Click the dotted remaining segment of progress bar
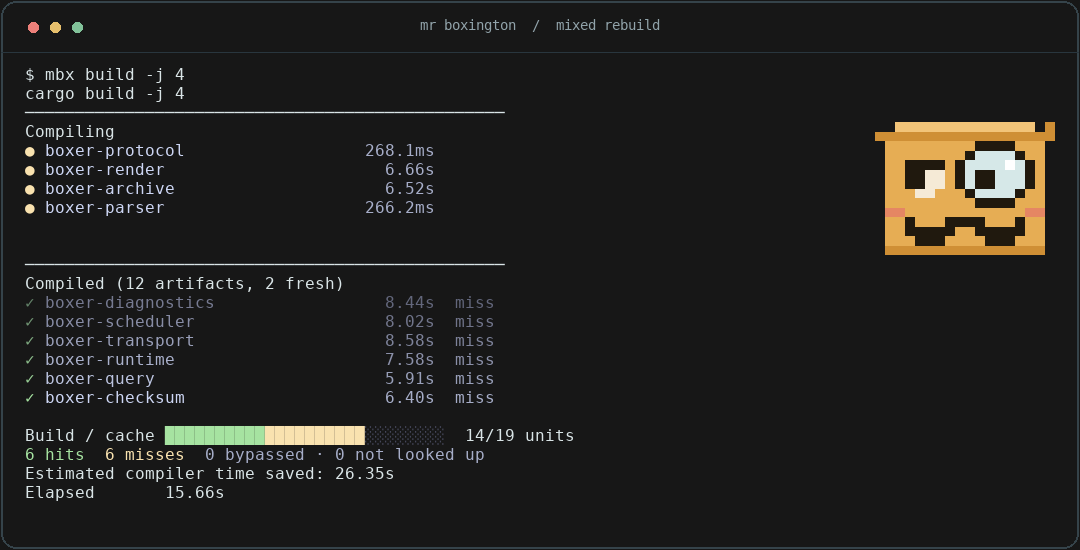 click(405, 436)
